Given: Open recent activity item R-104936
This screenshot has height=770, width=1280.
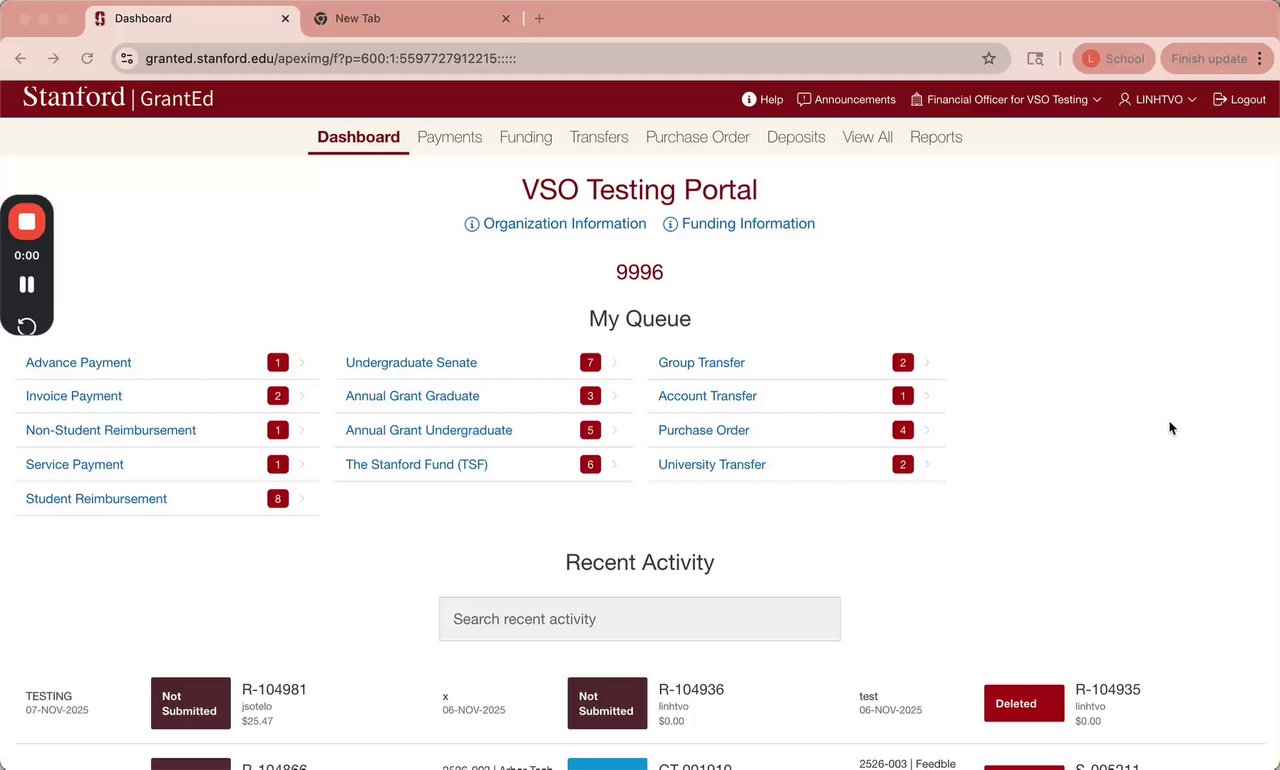Looking at the screenshot, I should click(x=691, y=689).
